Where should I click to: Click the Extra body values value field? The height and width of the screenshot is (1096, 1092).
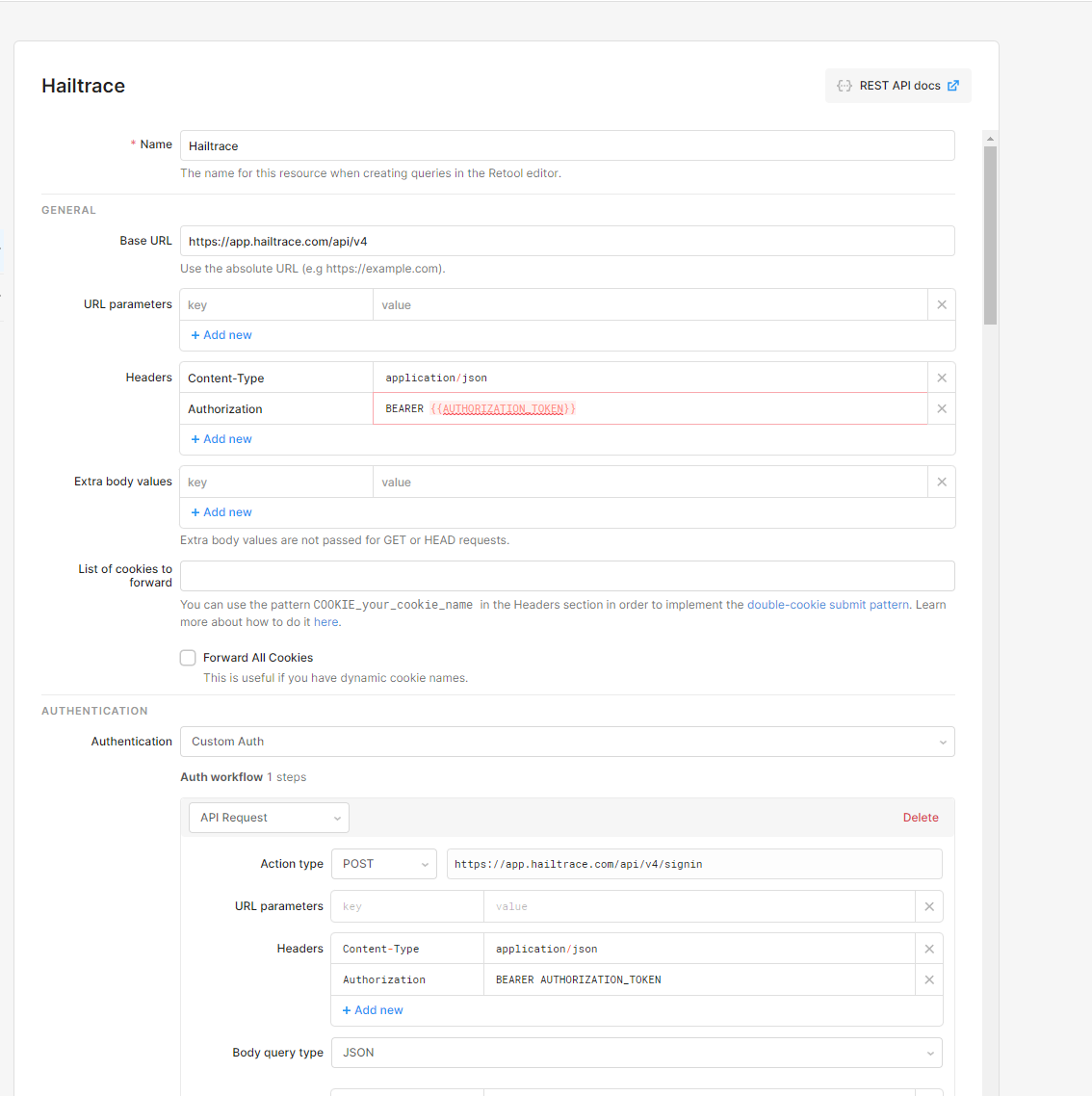[x=650, y=483]
